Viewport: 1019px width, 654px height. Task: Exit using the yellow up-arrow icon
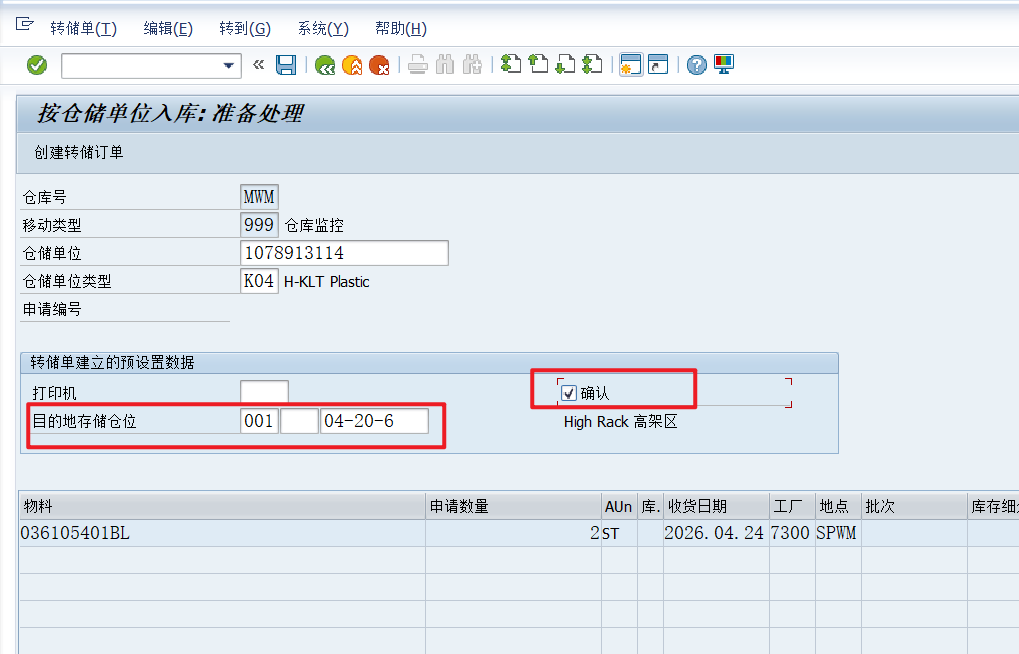(x=352, y=65)
